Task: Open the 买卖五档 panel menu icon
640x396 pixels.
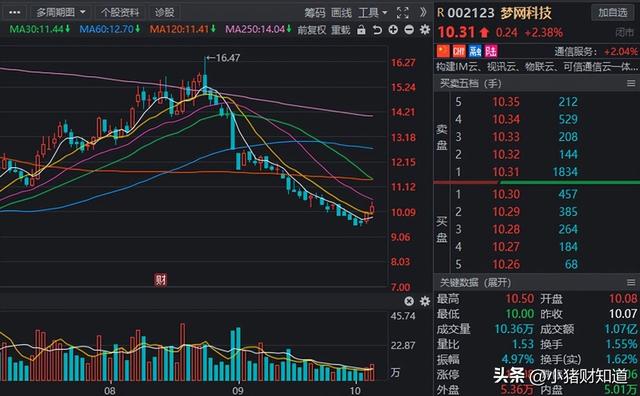Action: (x=631, y=83)
